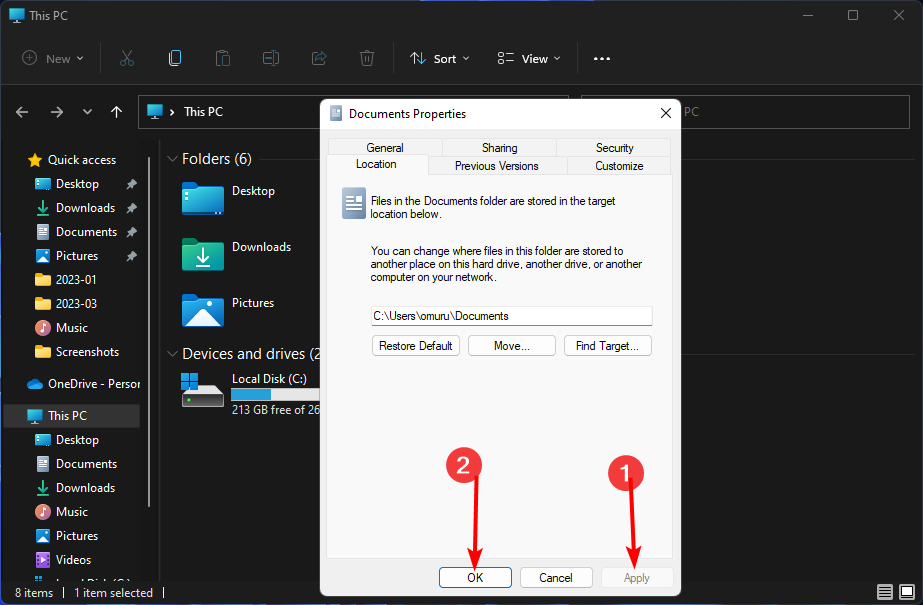The height and width of the screenshot is (605, 923).
Task: Open the See more three-dots menu
Action: click(x=602, y=58)
